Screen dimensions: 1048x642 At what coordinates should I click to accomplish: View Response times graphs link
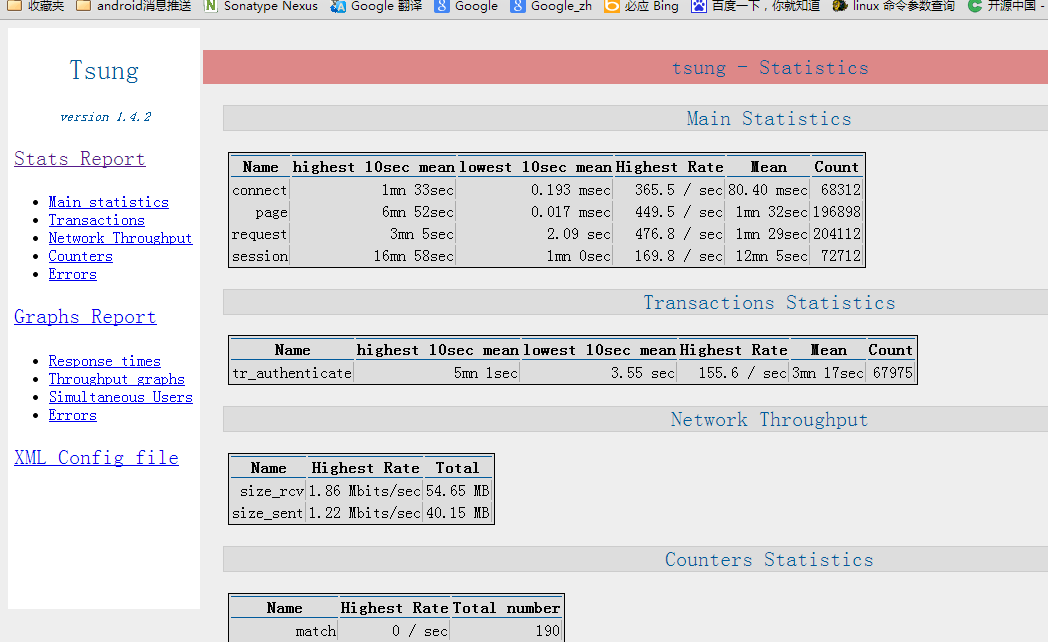(x=104, y=361)
